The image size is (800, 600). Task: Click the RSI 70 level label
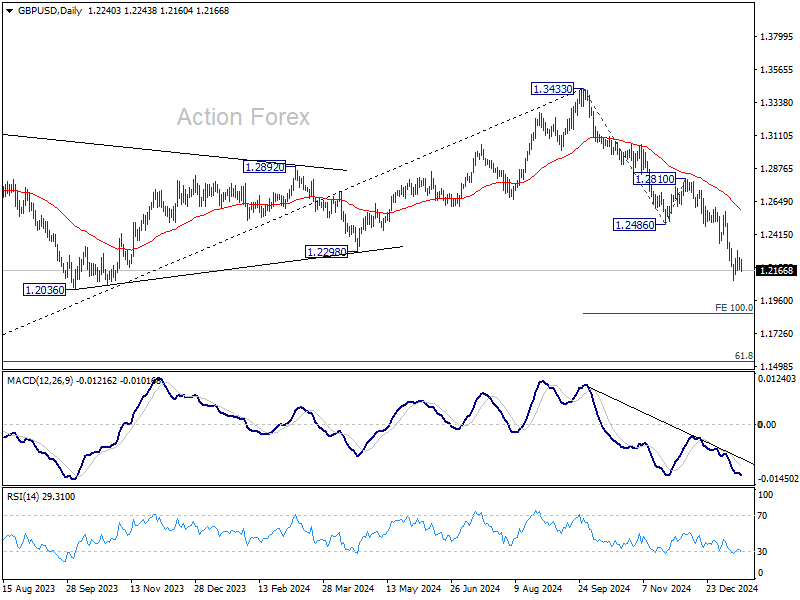tap(762, 516)
